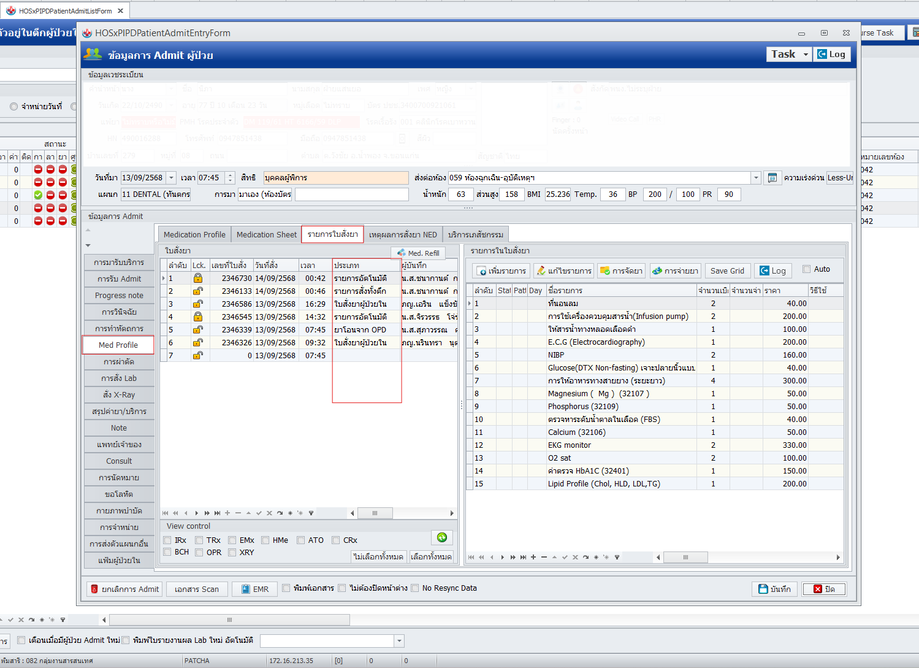
Task: Open the header Log button
Action: pyautogui.click(x=832, y=54)
